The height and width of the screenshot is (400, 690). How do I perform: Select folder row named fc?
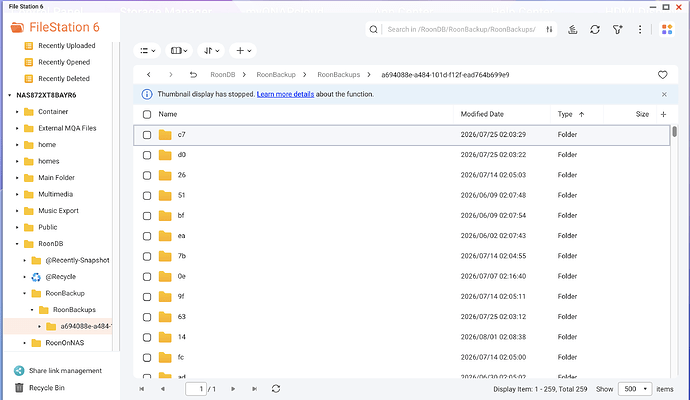401,357
